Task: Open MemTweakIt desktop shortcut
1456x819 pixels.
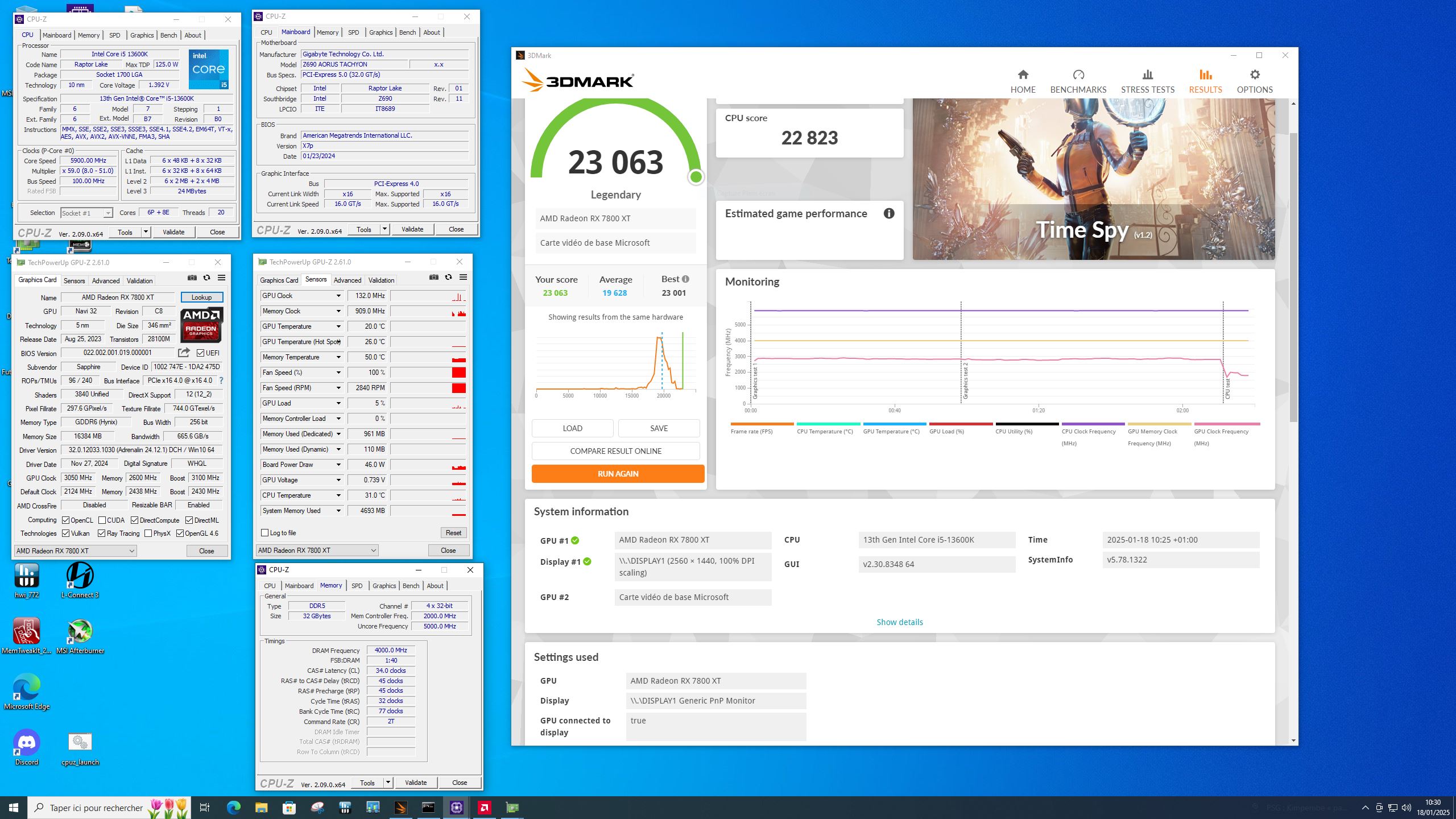Action: (27, 636)
